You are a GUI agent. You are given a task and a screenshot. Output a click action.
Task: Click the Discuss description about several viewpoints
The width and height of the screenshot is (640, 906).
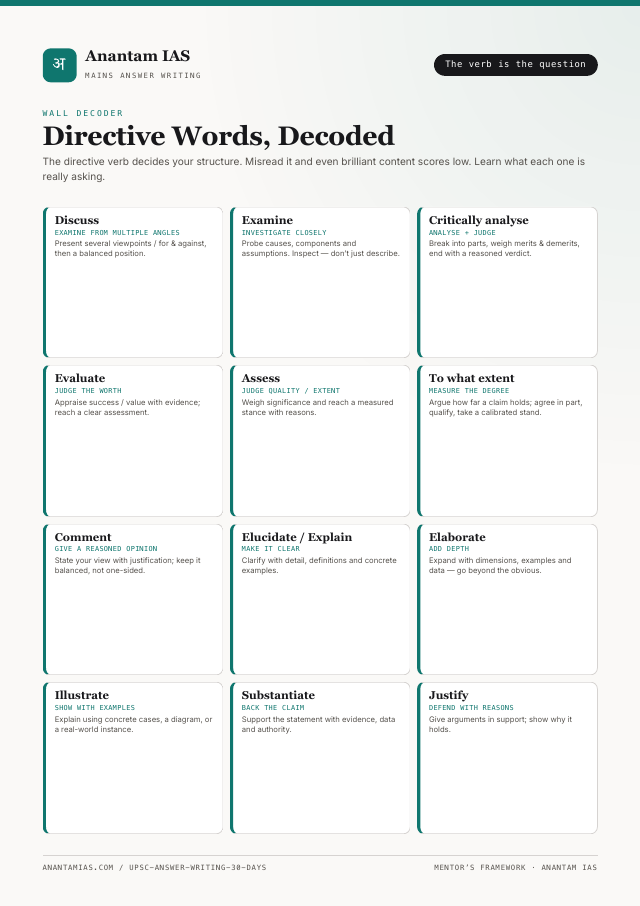pos(131,248)
